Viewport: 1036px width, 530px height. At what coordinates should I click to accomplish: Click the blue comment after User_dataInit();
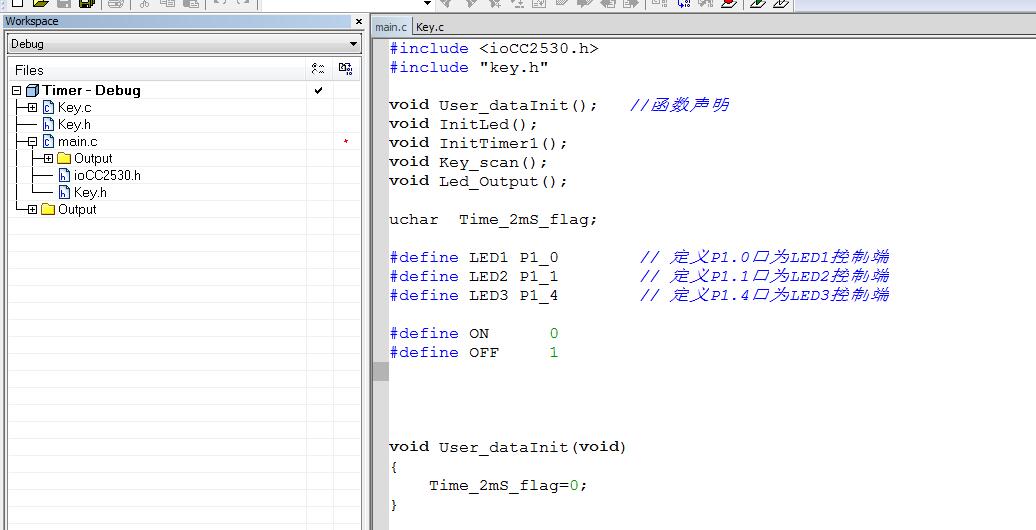(x=679, y=105)
